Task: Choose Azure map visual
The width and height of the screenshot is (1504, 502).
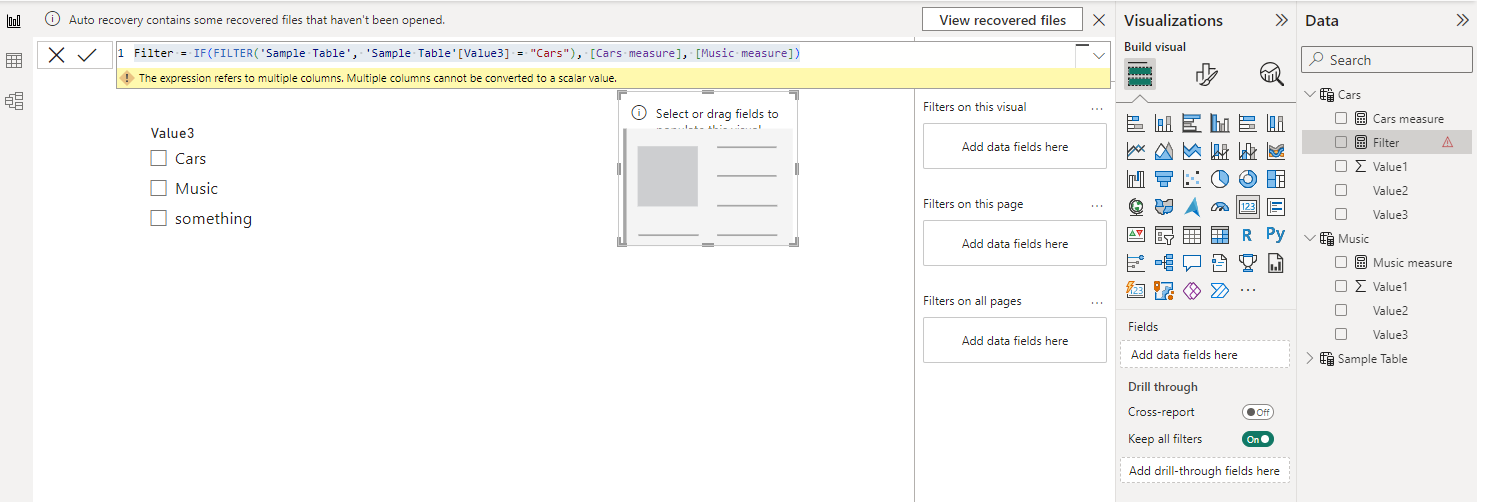Action: (1192, 208)
